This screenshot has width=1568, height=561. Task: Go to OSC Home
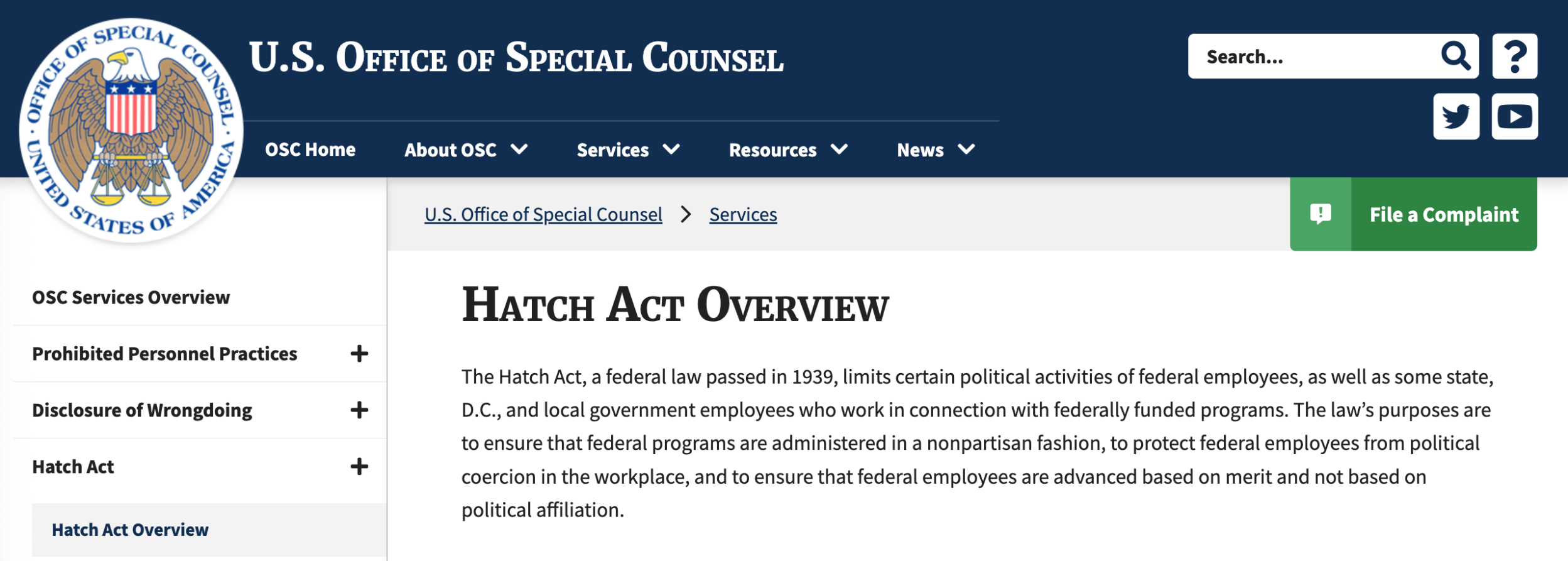(310, 150)
